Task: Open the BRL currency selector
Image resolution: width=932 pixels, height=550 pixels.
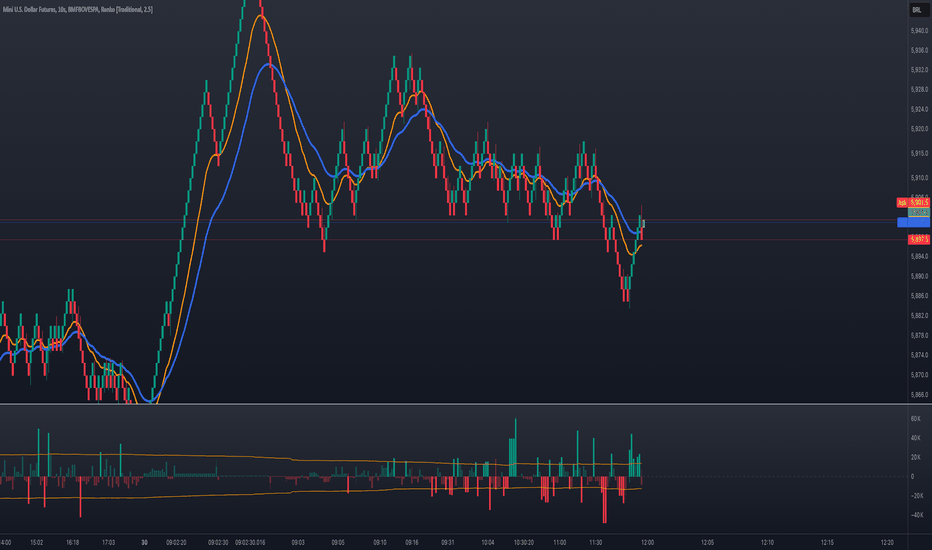Action: (x=918, y=10)
